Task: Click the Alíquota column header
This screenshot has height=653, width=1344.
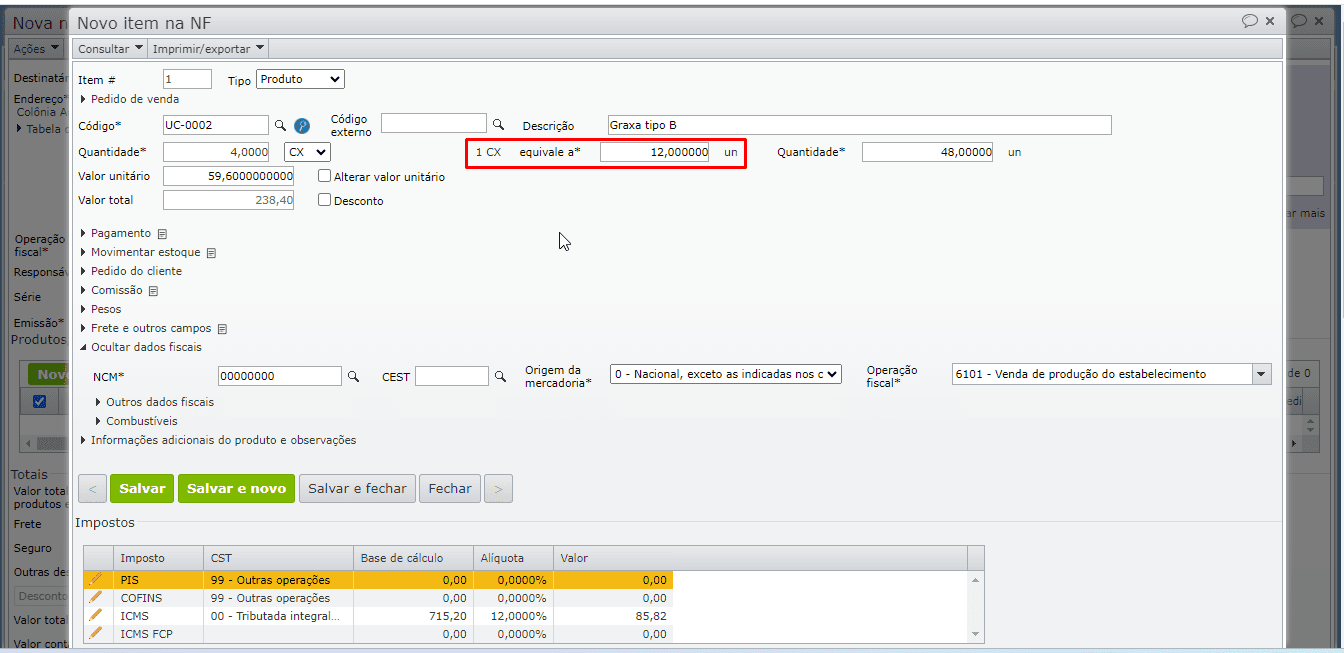Action: pos(513,558)
